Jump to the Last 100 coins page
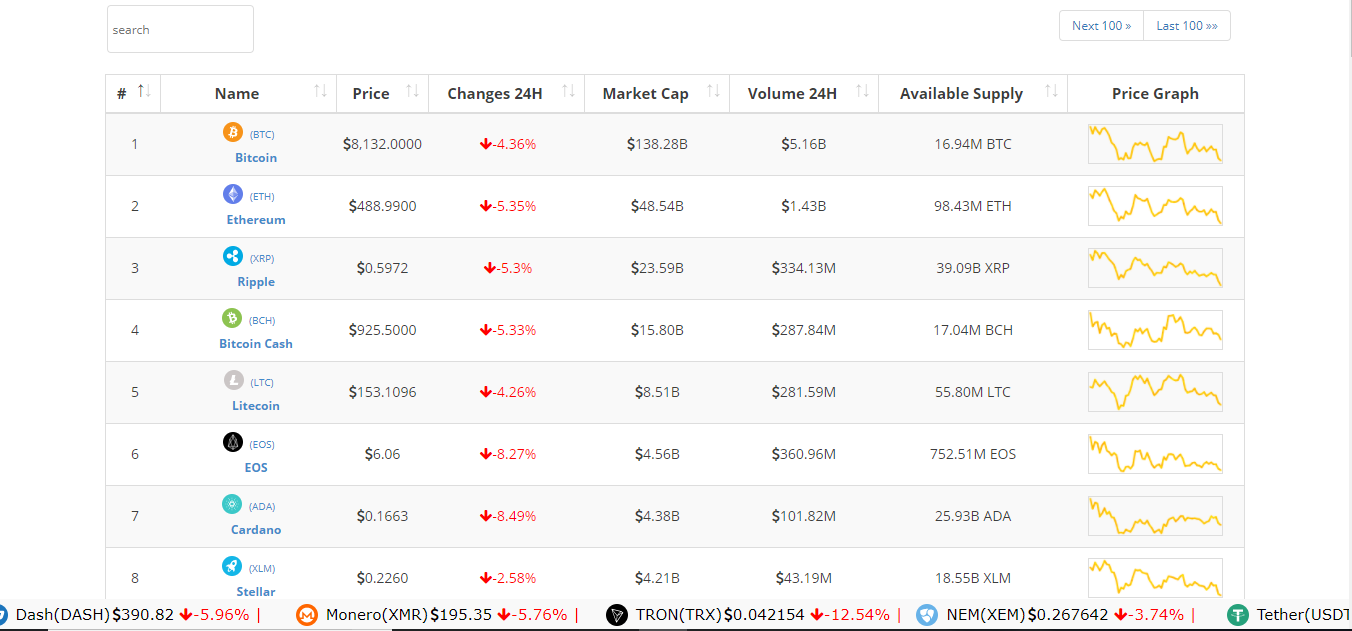 [x=1187, y=25]
